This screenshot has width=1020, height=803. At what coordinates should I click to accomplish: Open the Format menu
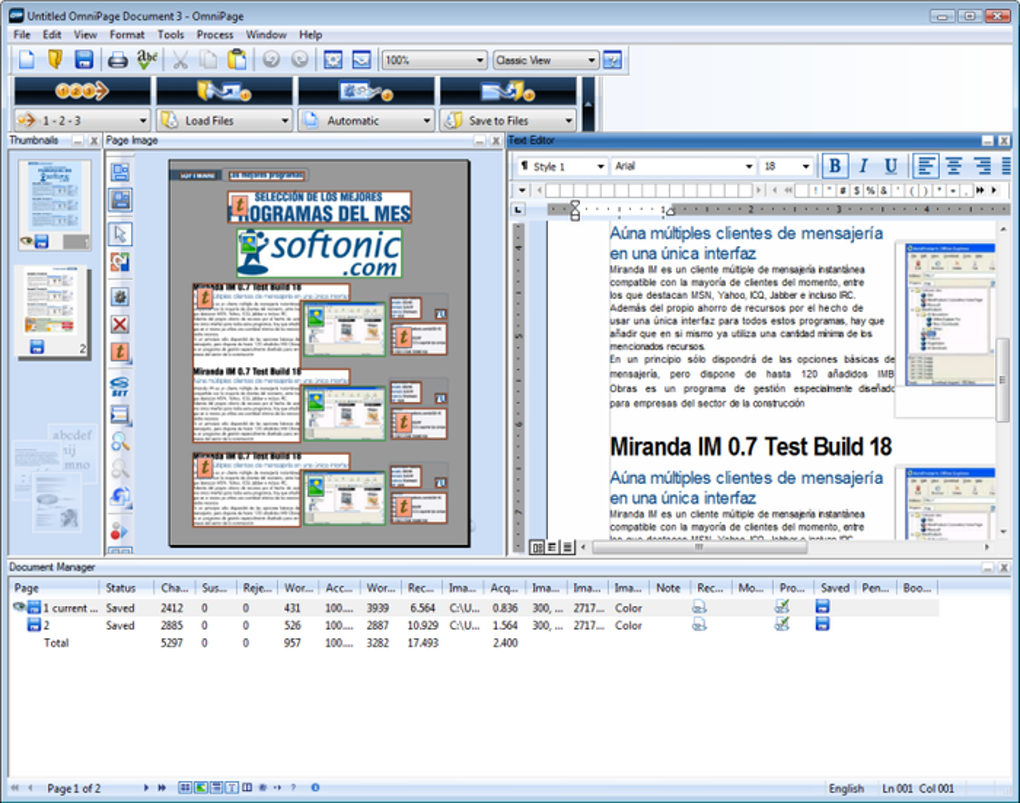click(127, 34)
